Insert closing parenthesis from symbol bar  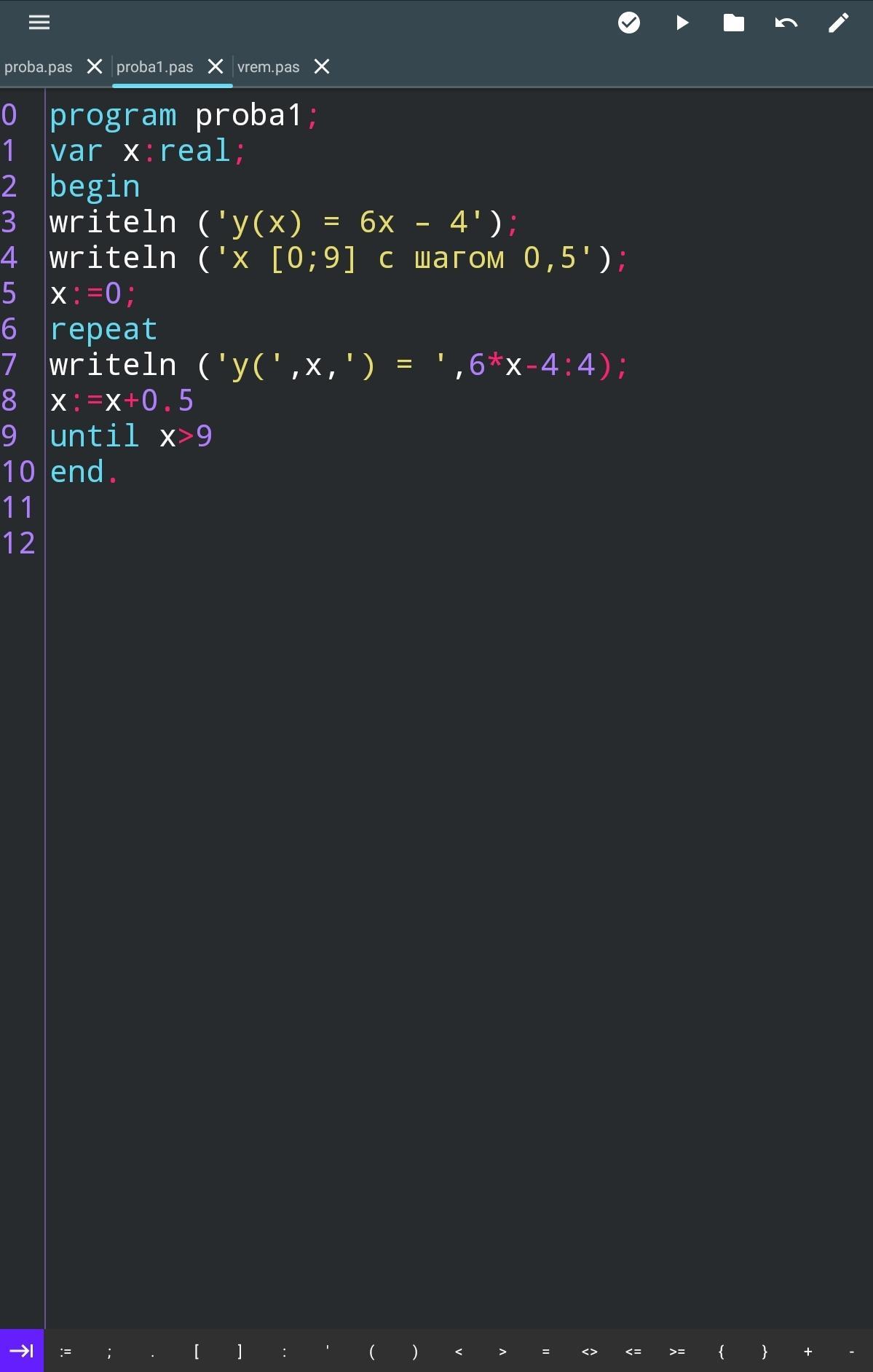pos(415,1352)
